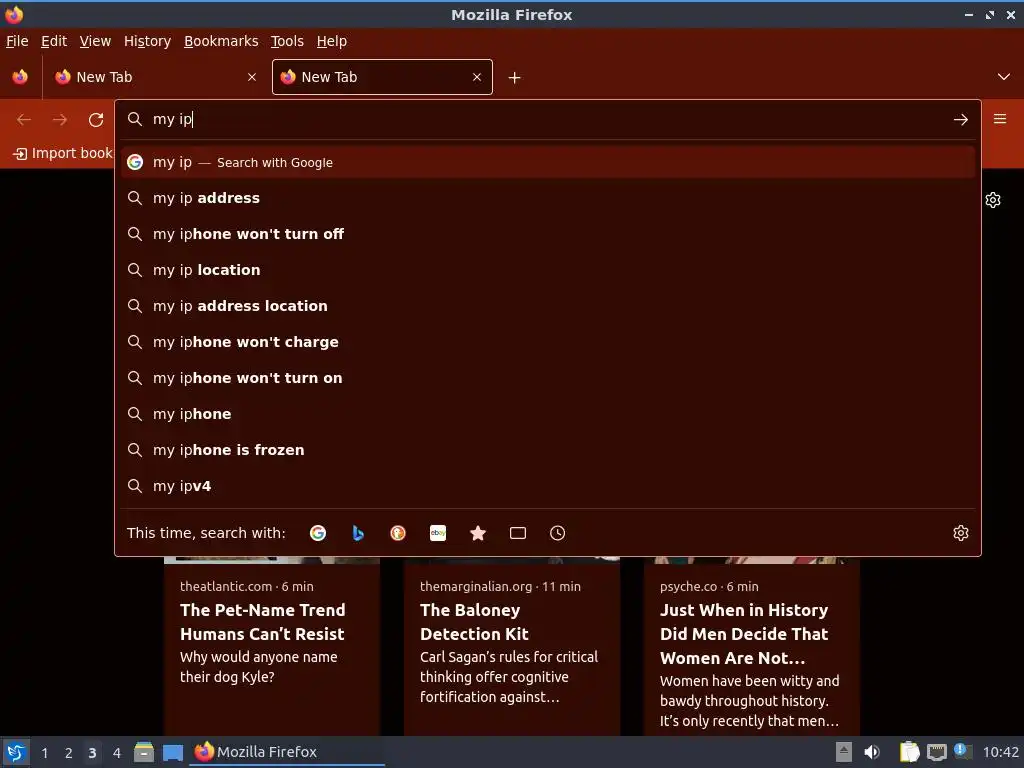1024x768 pixels.
Task: Click the 10:42 clock in taskbar
Action: click(1000, 752)
